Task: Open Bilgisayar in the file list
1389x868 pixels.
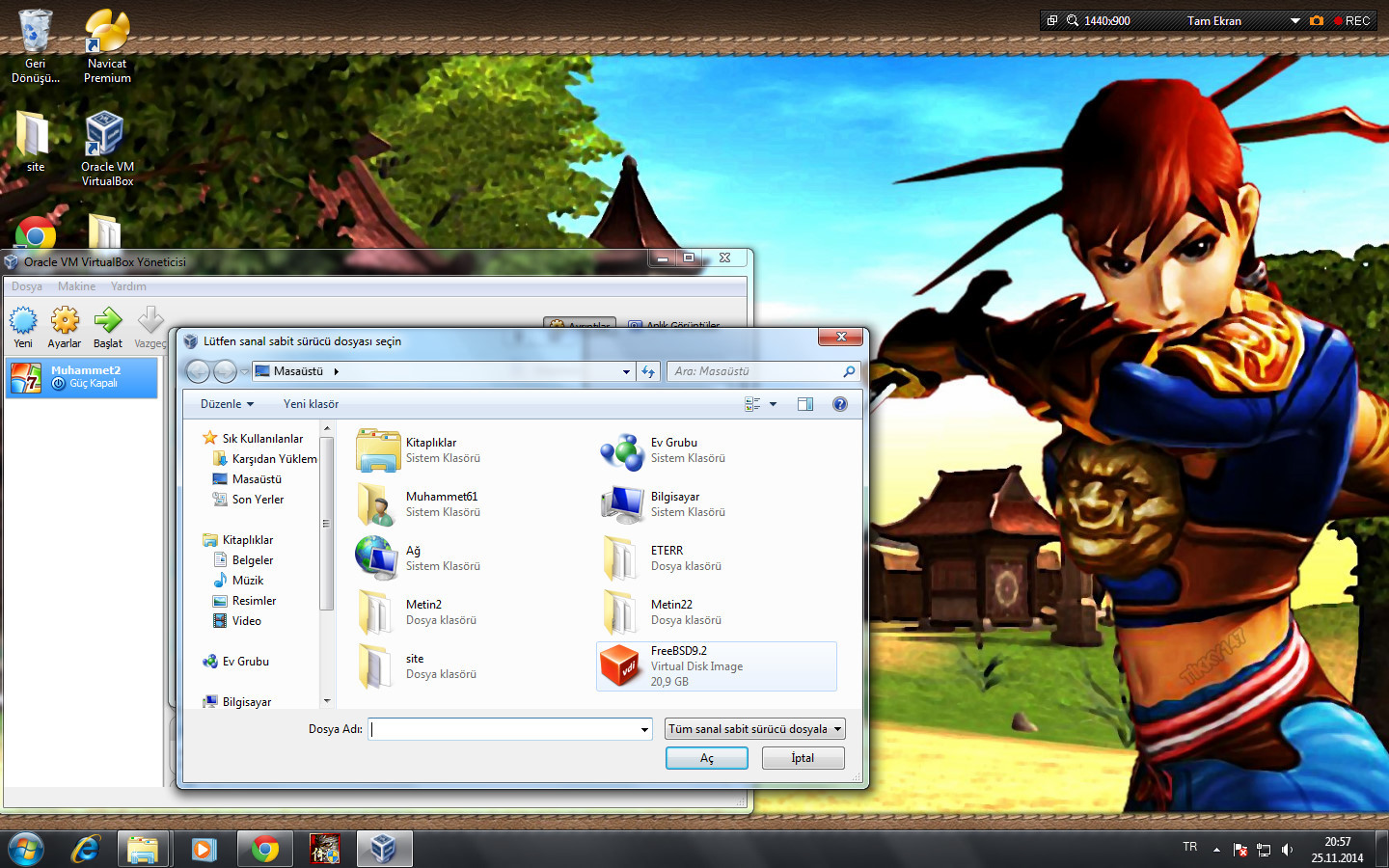Action: tap(665, 504)
